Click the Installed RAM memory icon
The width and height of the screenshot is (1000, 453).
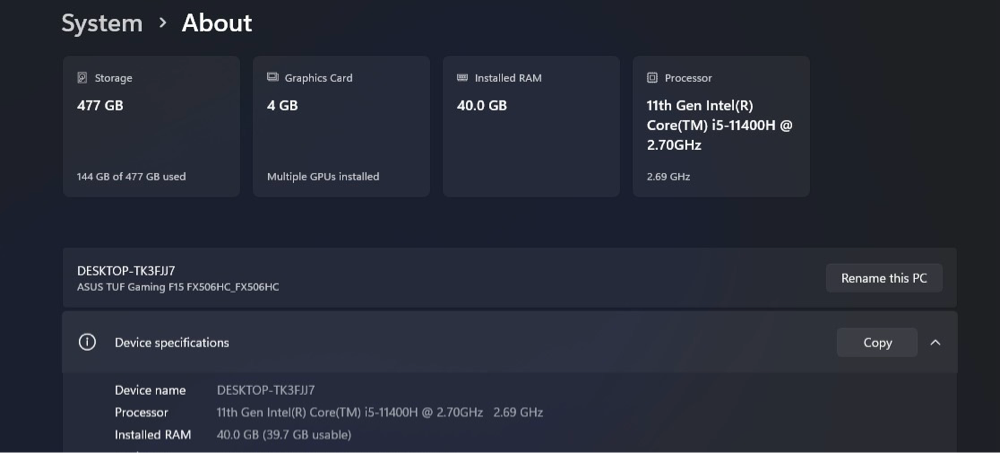462,78
